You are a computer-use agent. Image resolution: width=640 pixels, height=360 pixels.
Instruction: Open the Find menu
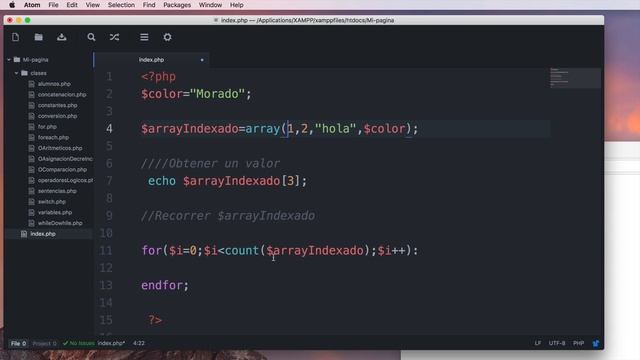149,5
